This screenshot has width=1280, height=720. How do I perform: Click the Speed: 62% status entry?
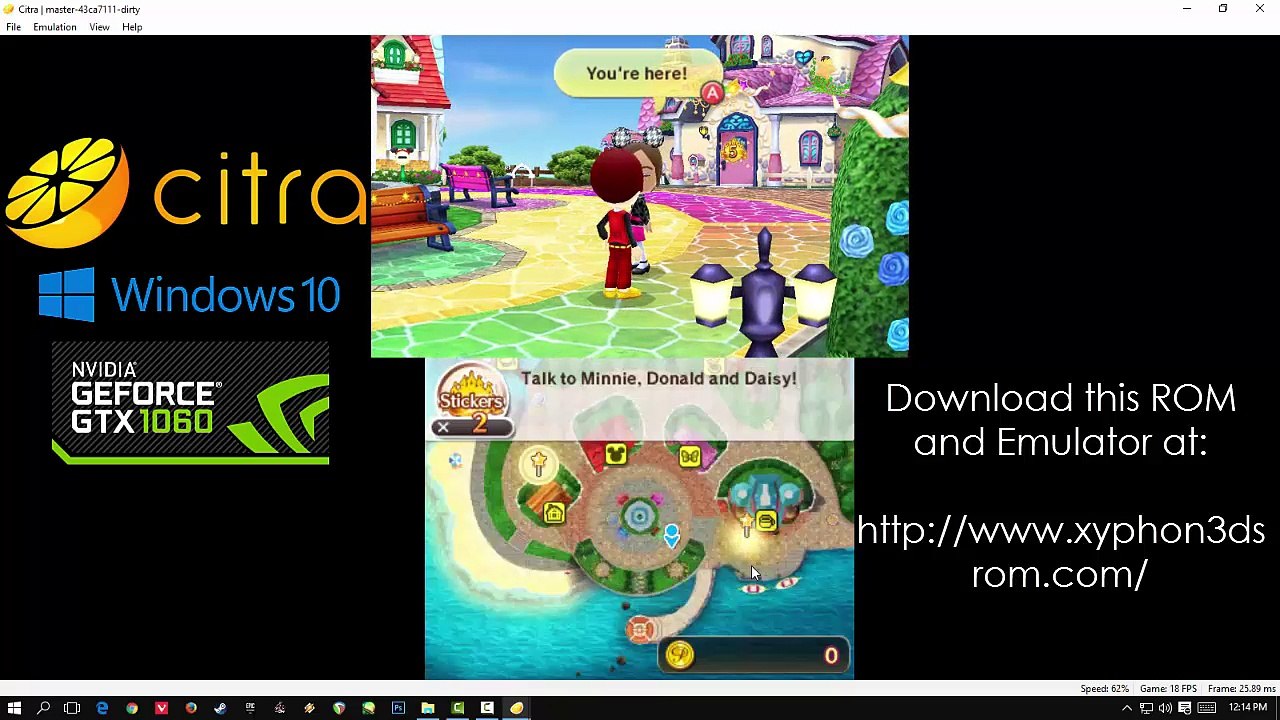[1104, 689]
